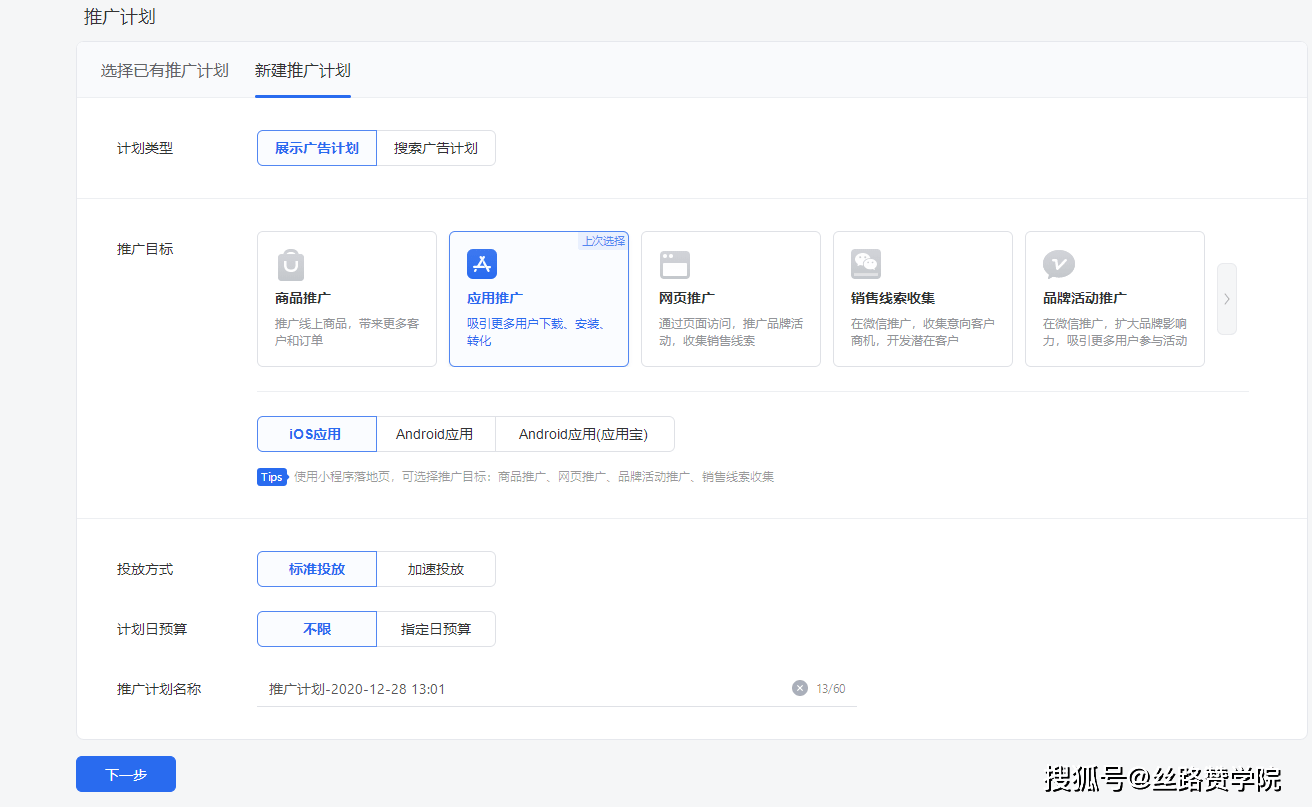This screenshot has width=1312, height=807.
Task: Click the tips text about 小程序落地页
Action: pos(534,477)
